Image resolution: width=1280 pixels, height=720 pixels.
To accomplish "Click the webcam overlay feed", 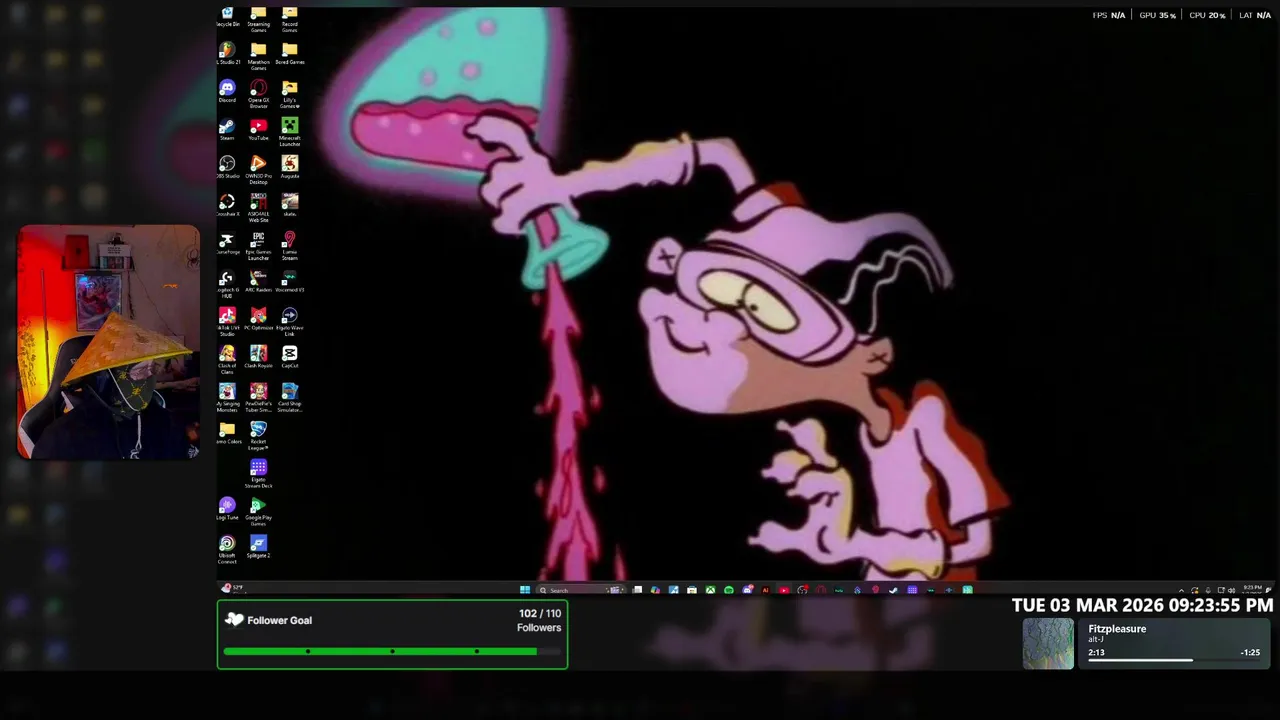I will tap(108, 342).
